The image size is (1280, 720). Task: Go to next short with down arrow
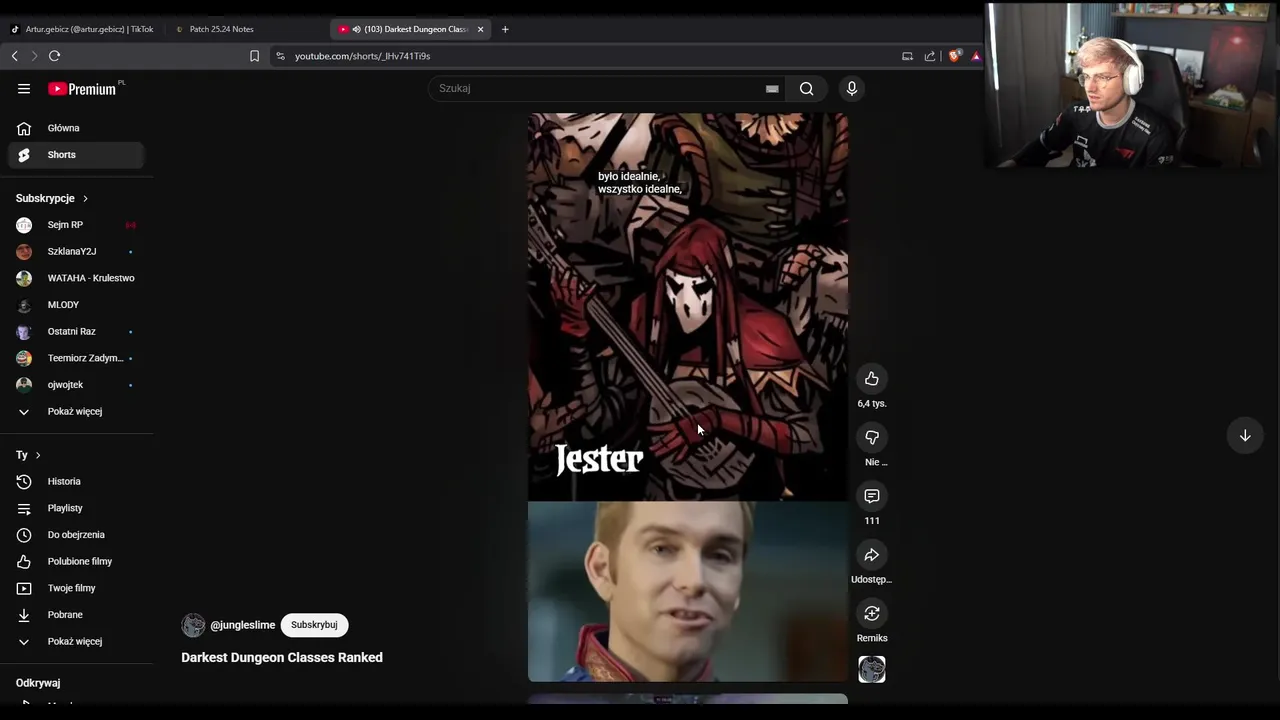[x=1245, y=436]
